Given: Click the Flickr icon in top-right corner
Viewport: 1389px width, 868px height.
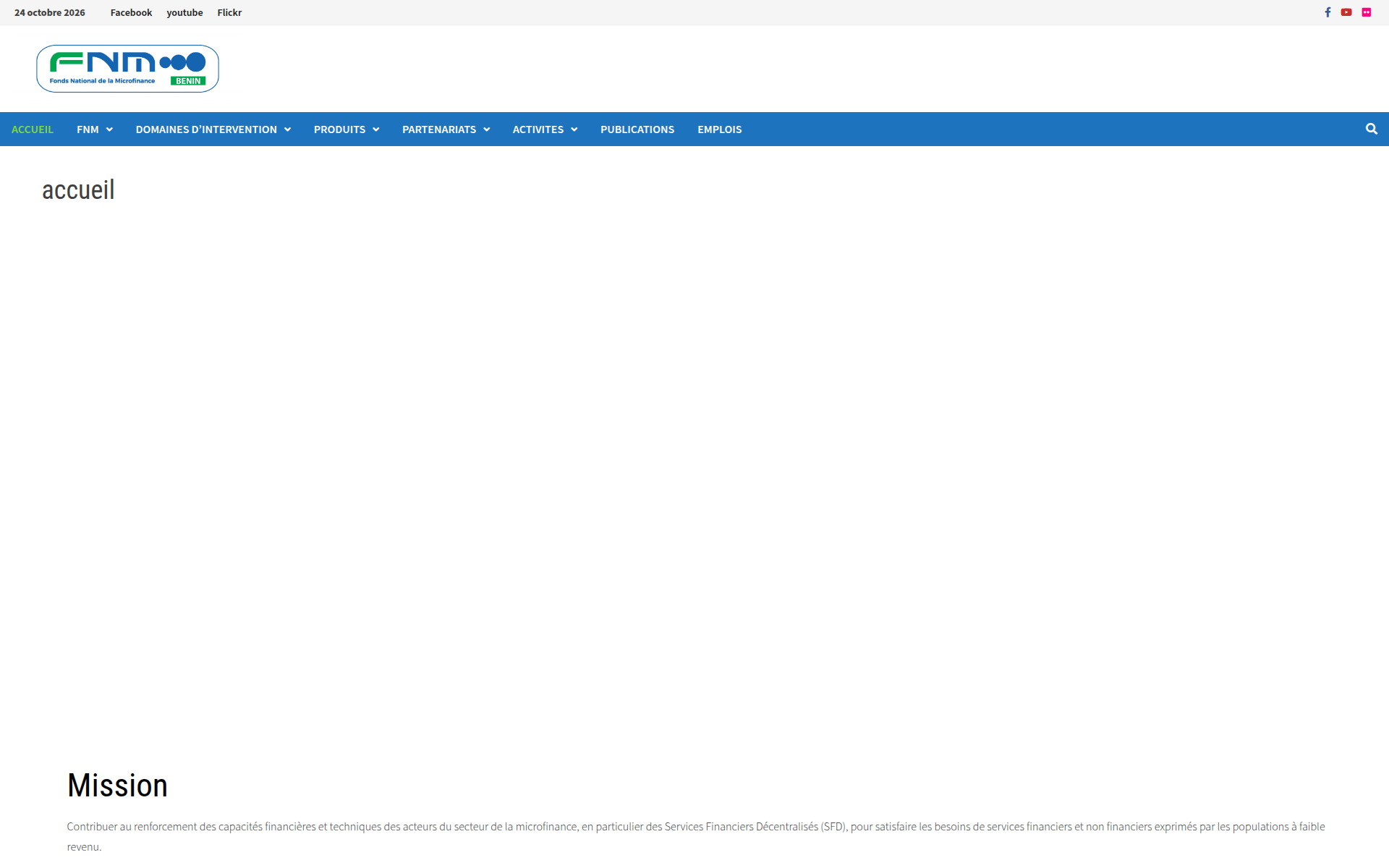Looking at the screenshot, I should [1367, 12].
